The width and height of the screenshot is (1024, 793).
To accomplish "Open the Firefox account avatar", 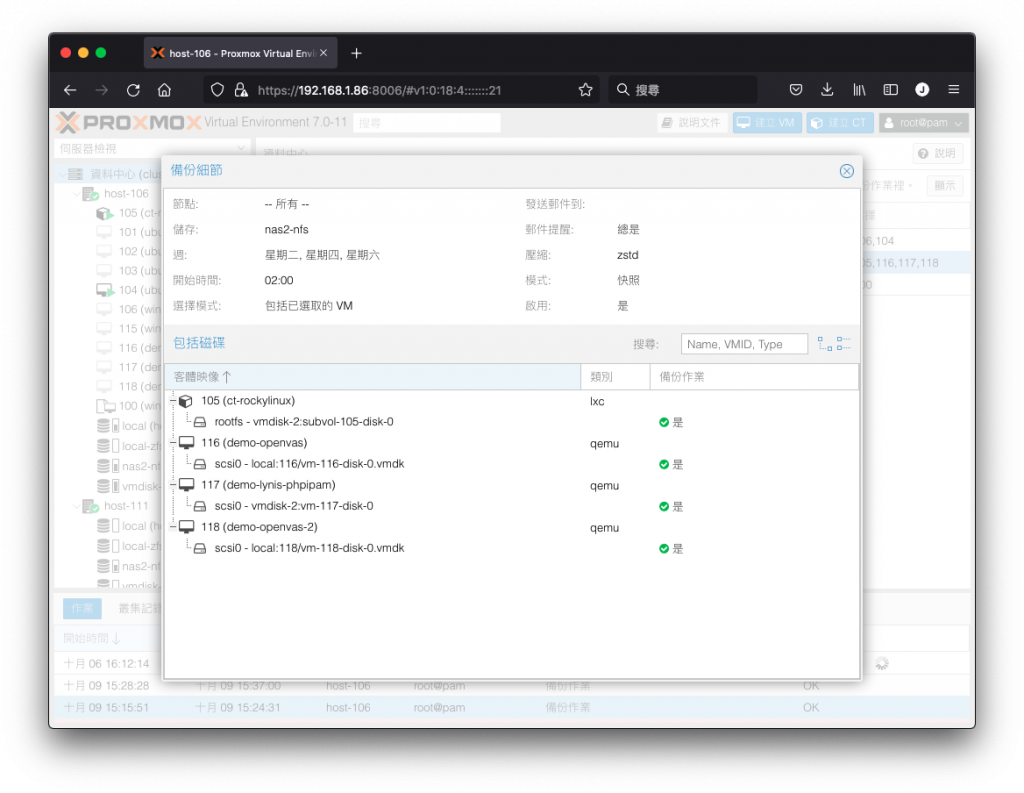I will pyautogui.click(x=921, y=89).
